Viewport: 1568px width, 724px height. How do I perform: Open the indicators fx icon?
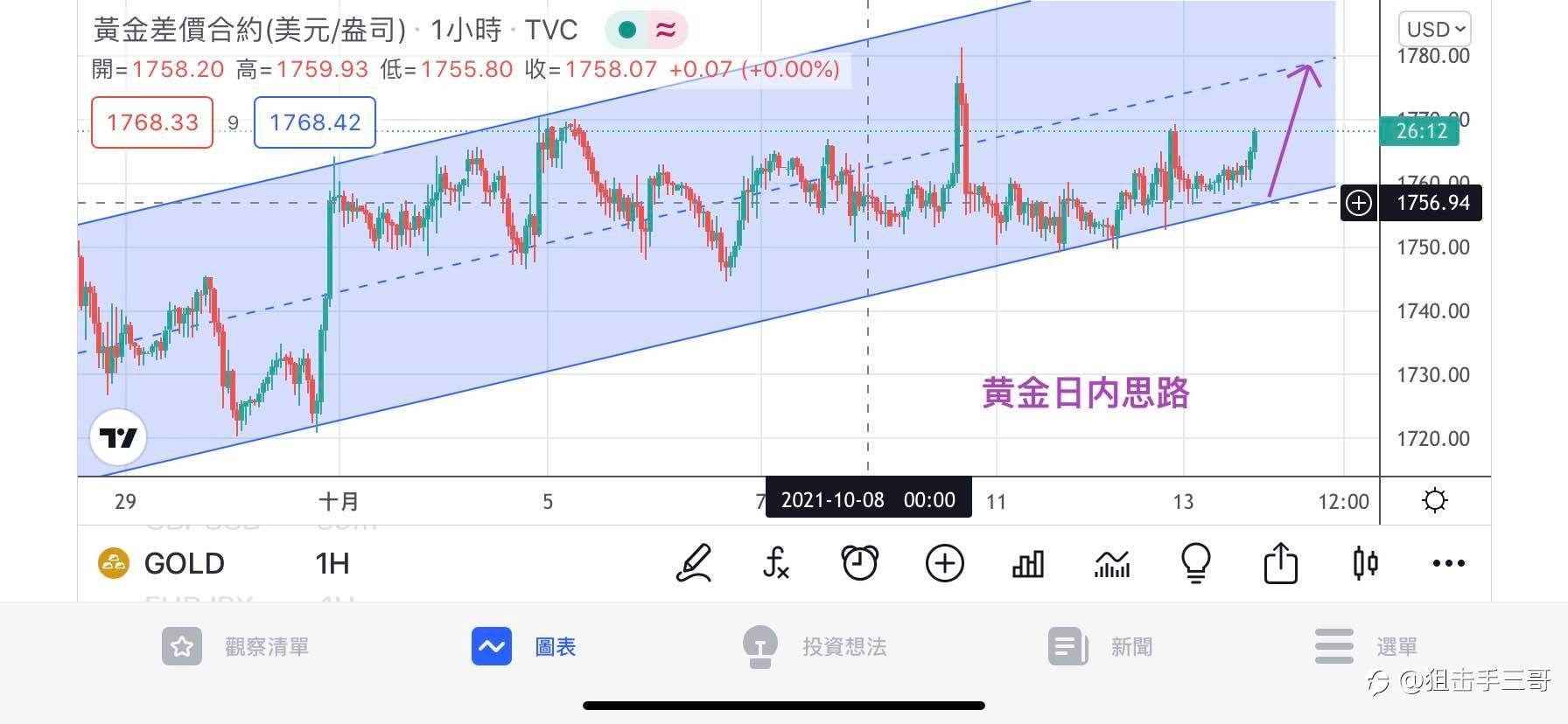click(x=775, y=563)
